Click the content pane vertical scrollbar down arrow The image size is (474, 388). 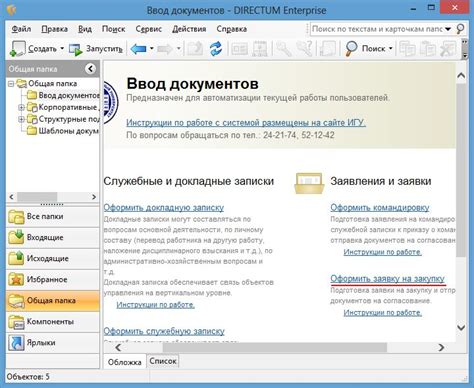(x=461, y=328)
